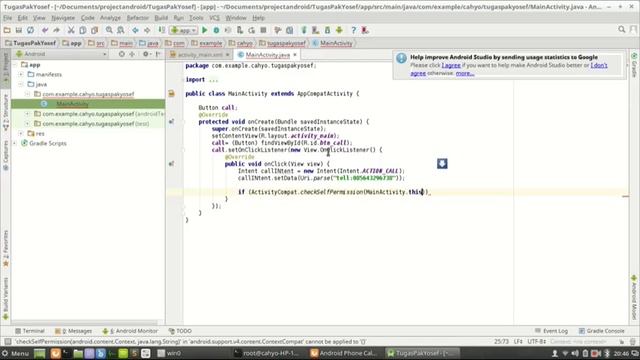Image resolution: width=640 pixels, height=360 pixels.
Task: Click the Find magnifier icon
Action: pos(109,30)
